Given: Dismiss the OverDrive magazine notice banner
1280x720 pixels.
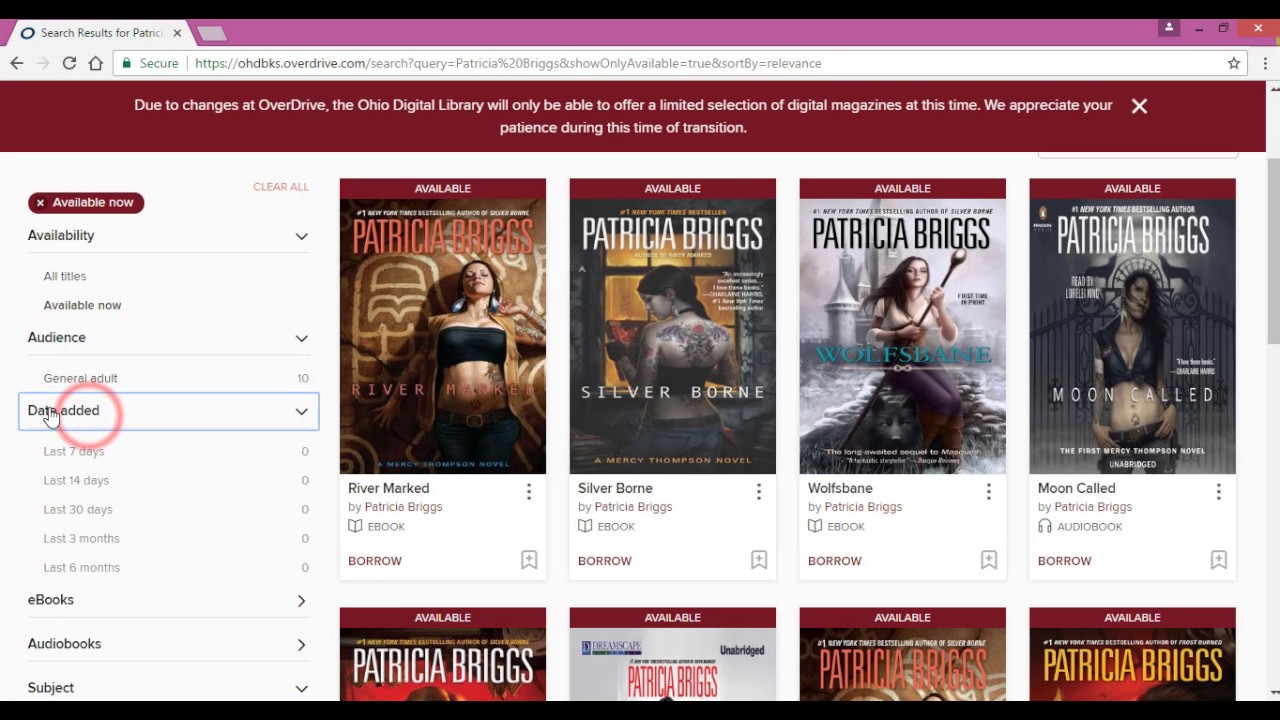Looking at the screenshot, I should (1139, 106).
